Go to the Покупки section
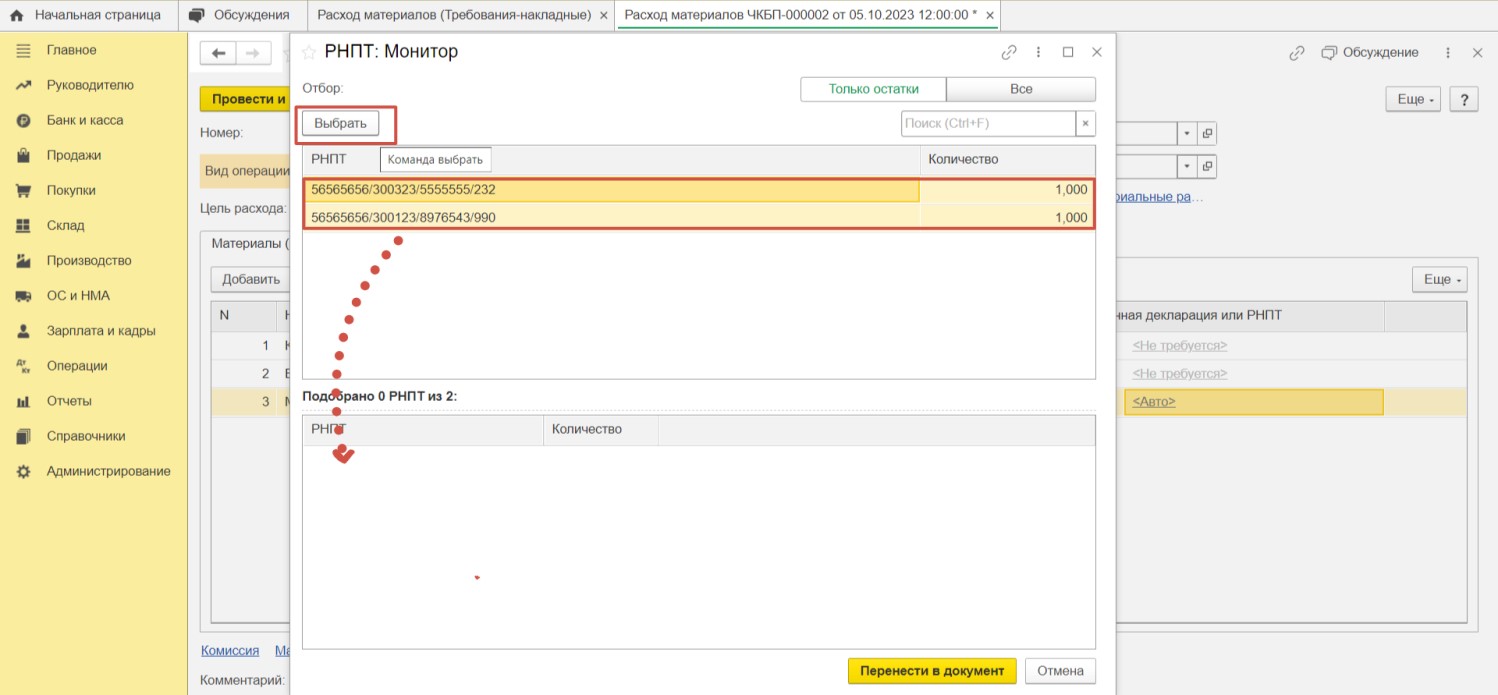The width and height of the screenshot is (1498, 695). 71,190
